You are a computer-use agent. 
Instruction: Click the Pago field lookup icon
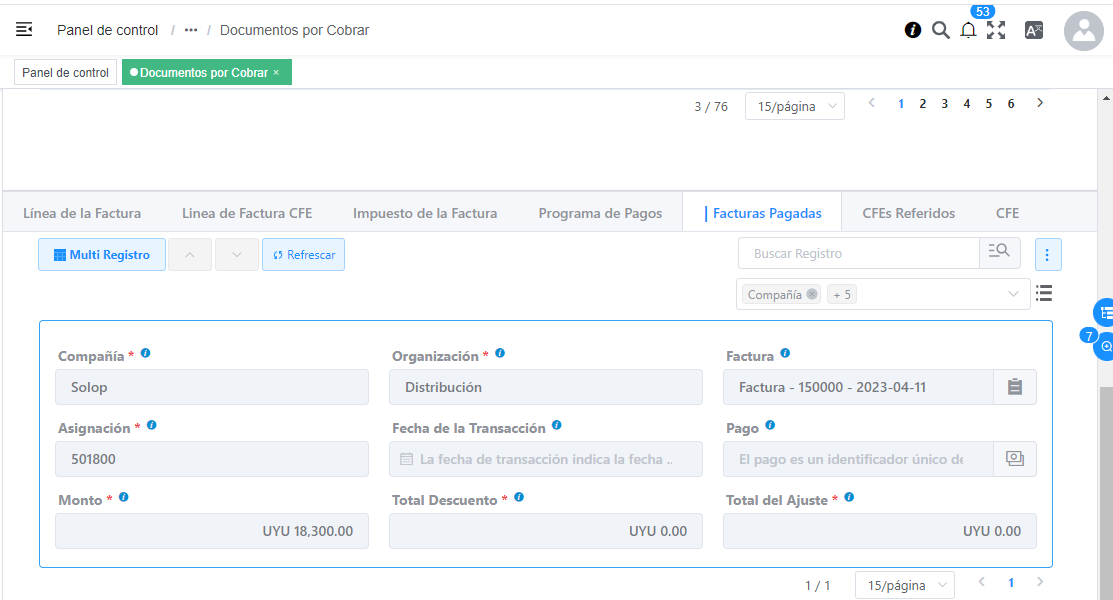click(x=1014, y=458)
